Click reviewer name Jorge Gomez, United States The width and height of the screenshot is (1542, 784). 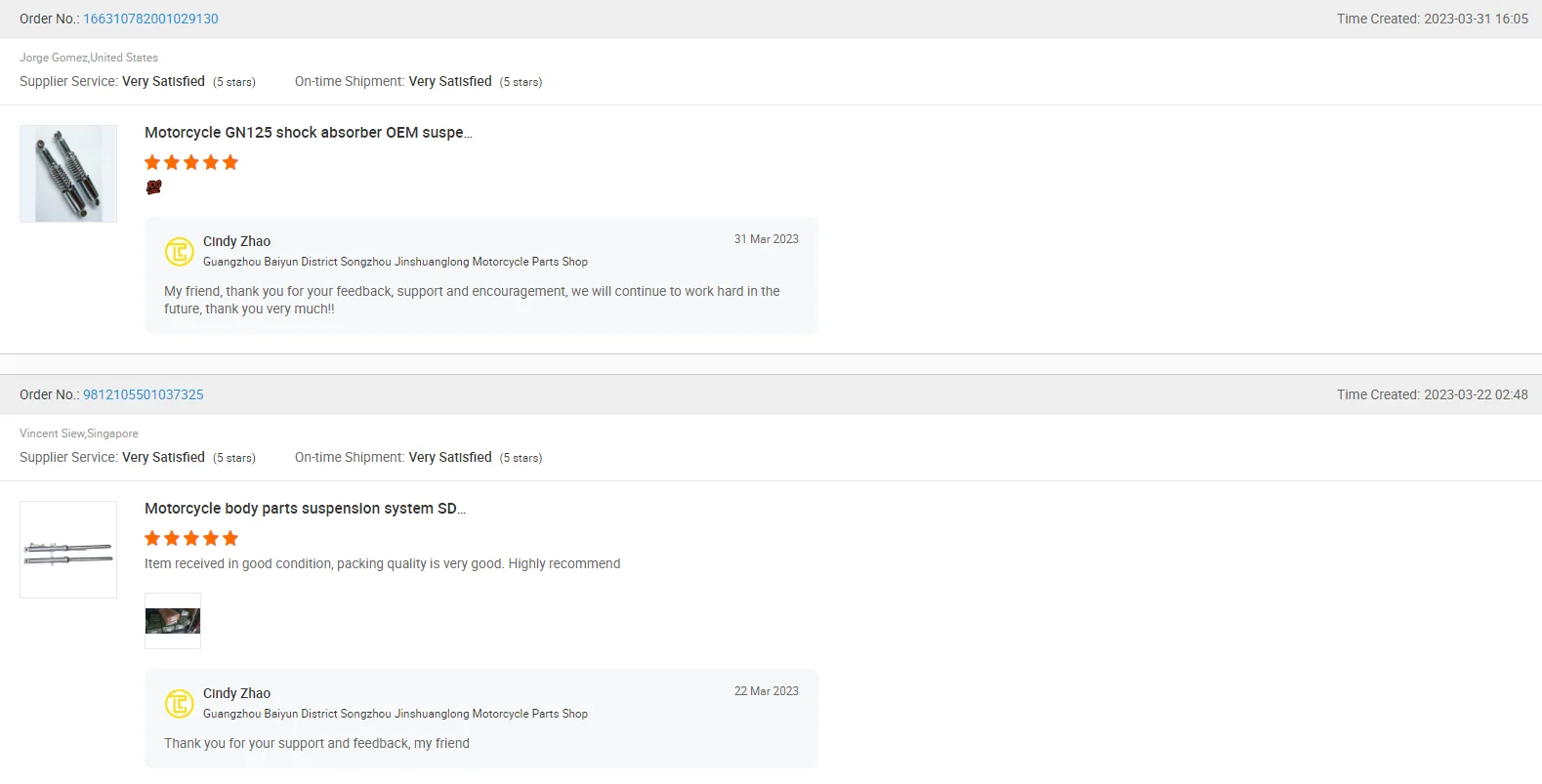pyautogui.click(x=89, y=58)
